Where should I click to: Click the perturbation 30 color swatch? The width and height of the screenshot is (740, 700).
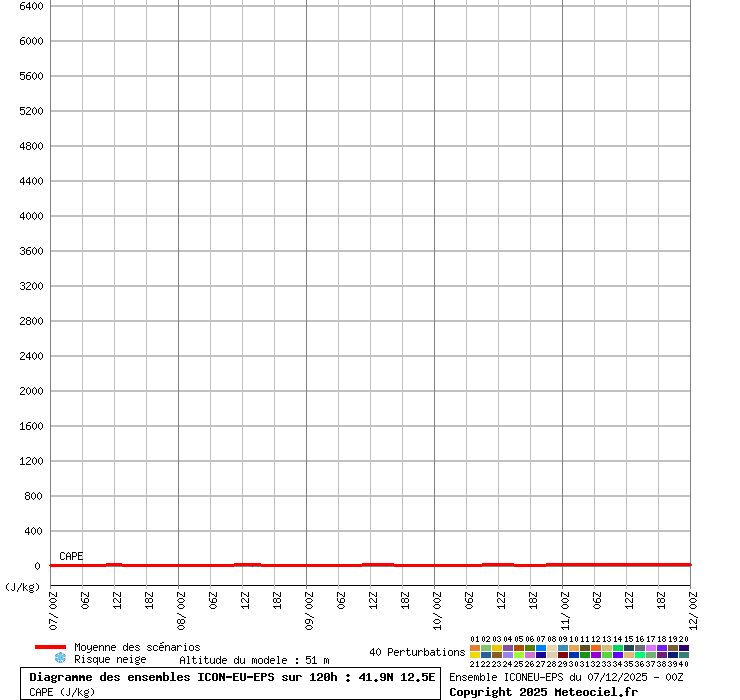[574, 656]
